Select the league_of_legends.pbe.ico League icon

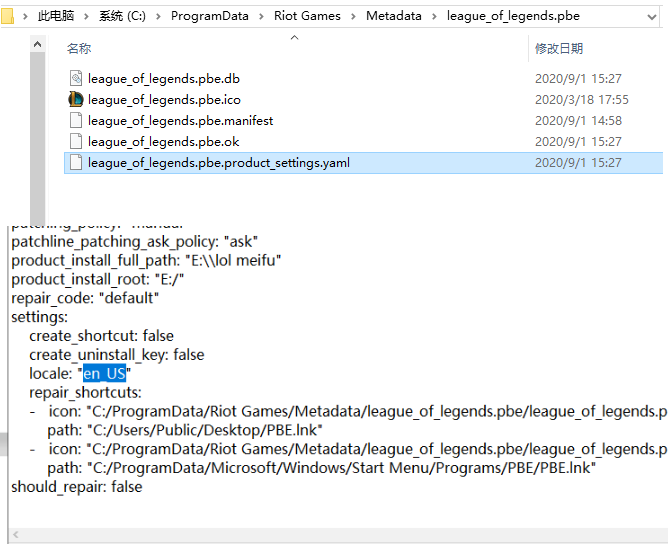click(76, 99)
